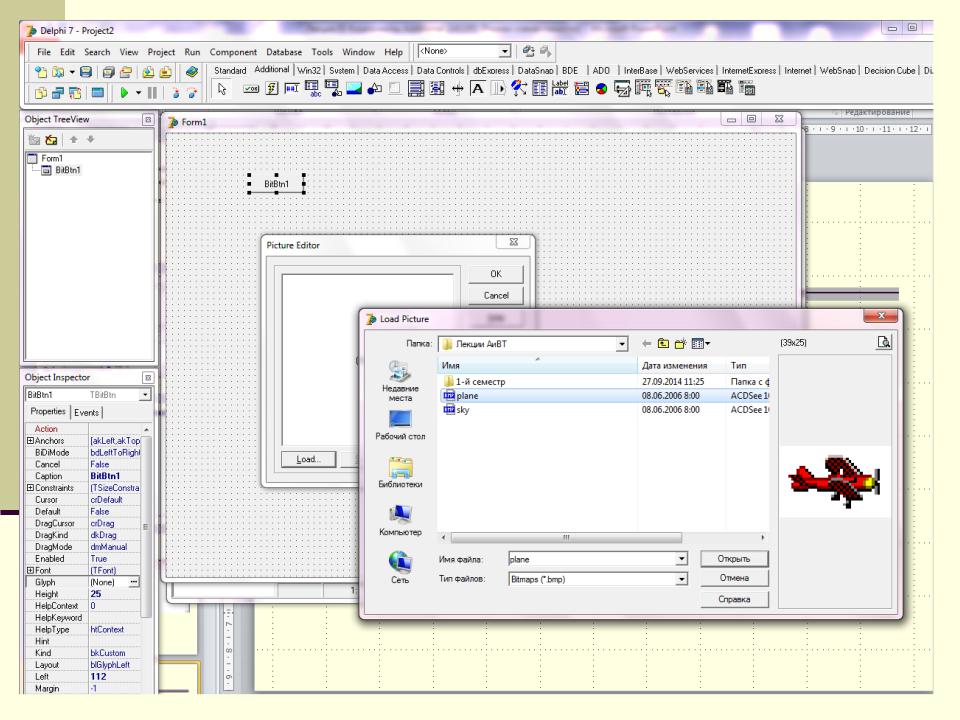Click the back arrow in Load Picture dialog
Screen dimensions: 960x720
[x=646, y=343]
